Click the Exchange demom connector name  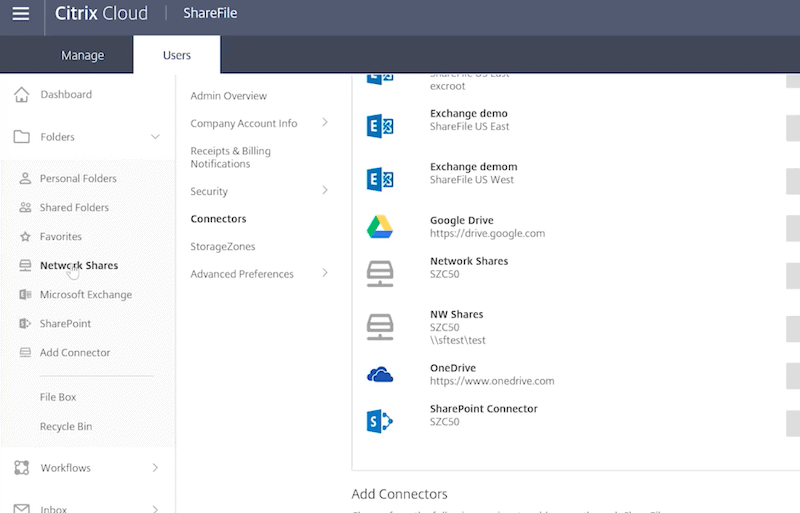(473, 167)
